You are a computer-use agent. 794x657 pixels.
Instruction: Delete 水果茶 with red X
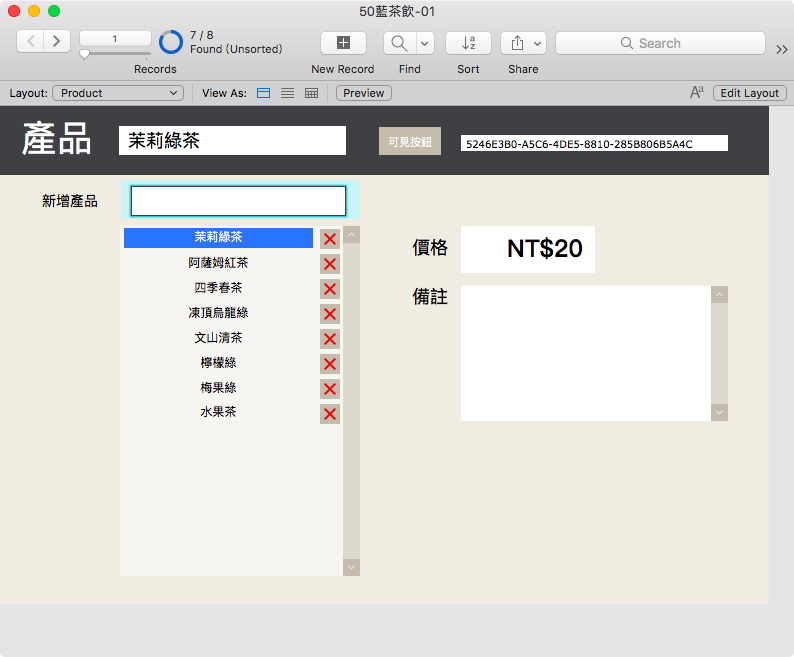pos(330,414)
